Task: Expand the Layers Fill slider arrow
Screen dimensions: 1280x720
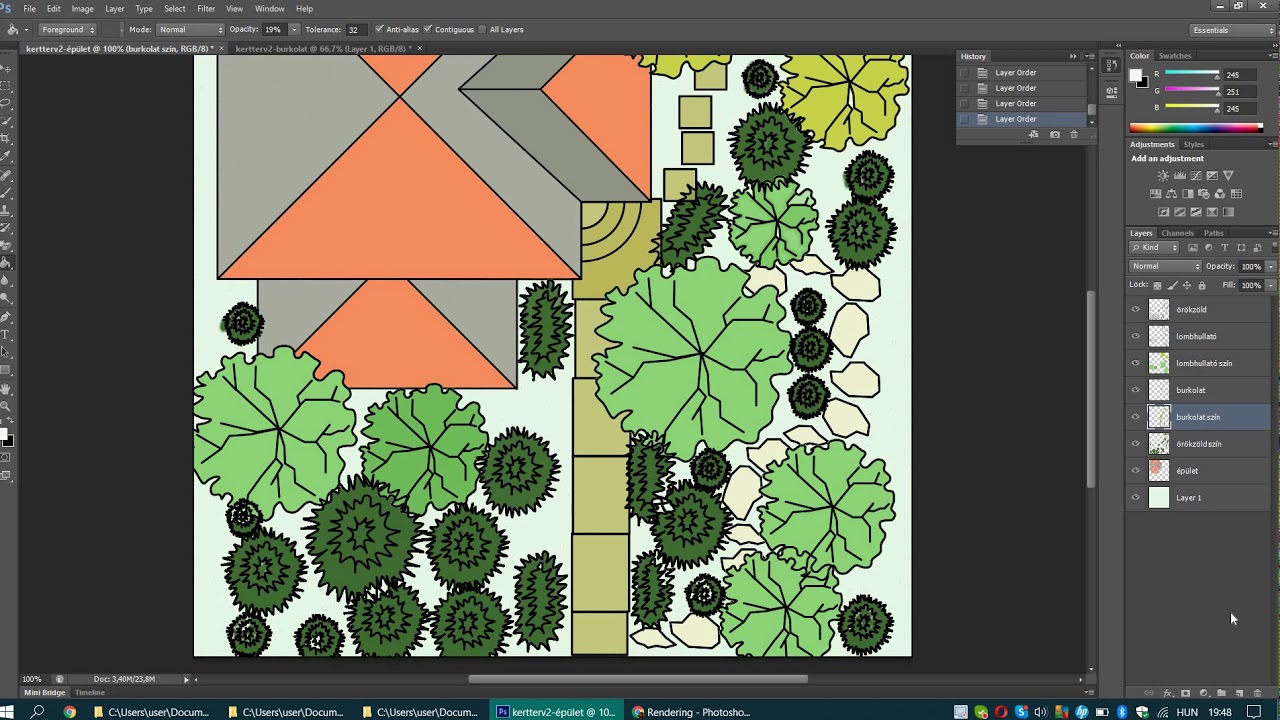Action: 1271,285
